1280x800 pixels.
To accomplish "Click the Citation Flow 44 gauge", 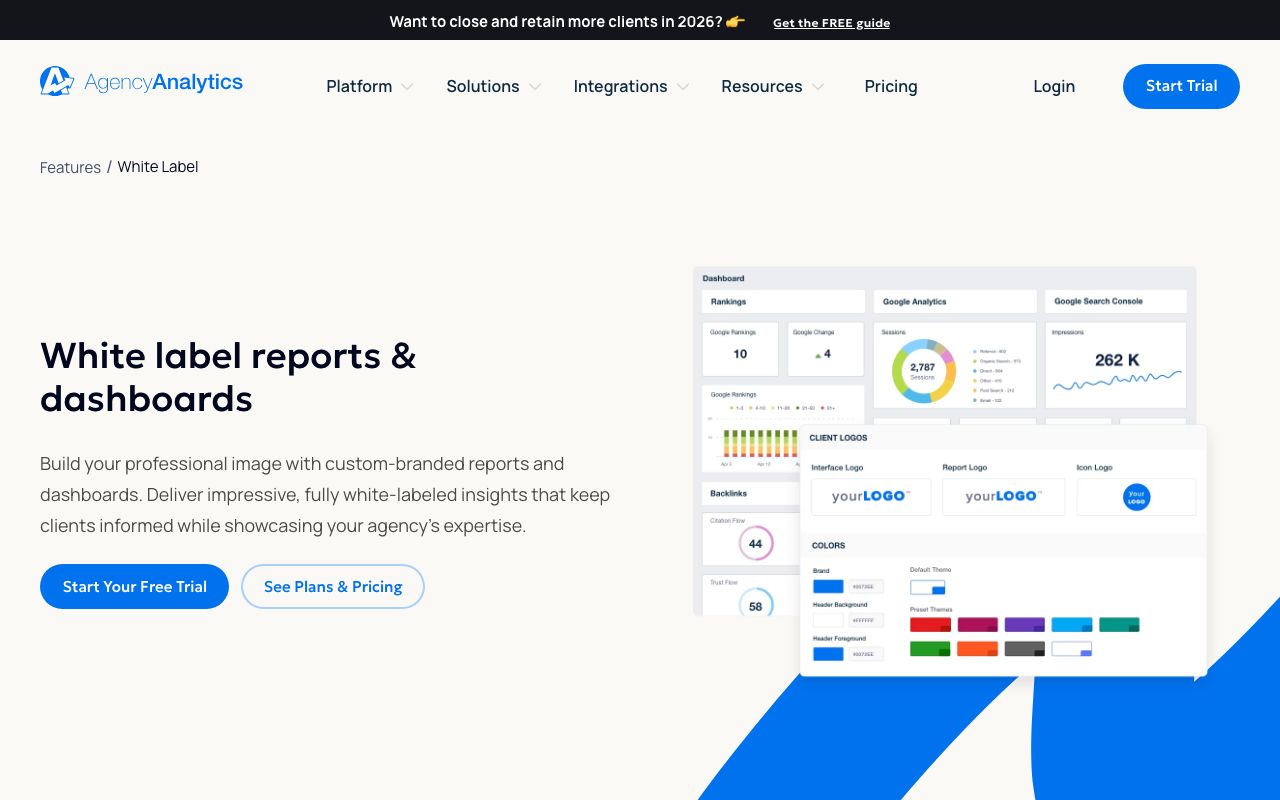I will pyautogui.click(x=755, y=544).
